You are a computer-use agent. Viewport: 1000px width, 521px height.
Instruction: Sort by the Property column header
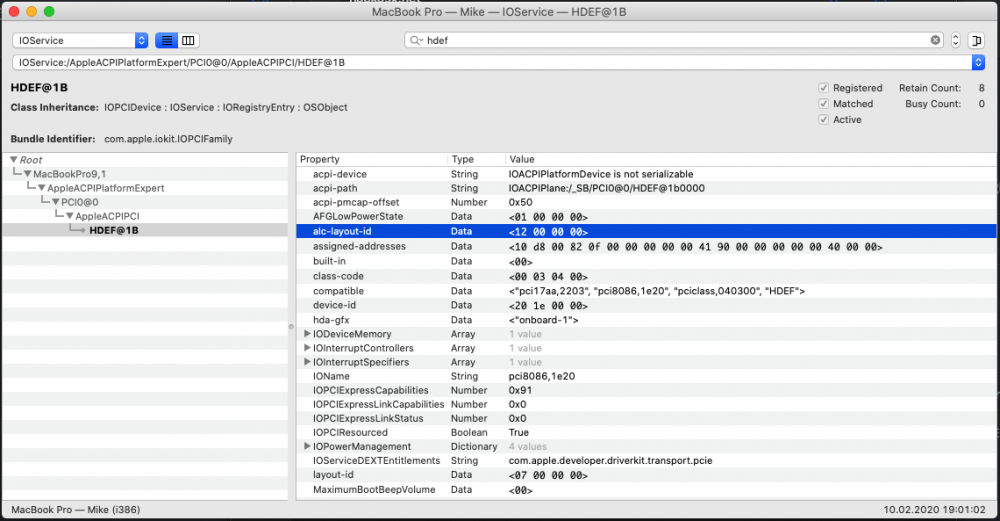tap(372, 159)
